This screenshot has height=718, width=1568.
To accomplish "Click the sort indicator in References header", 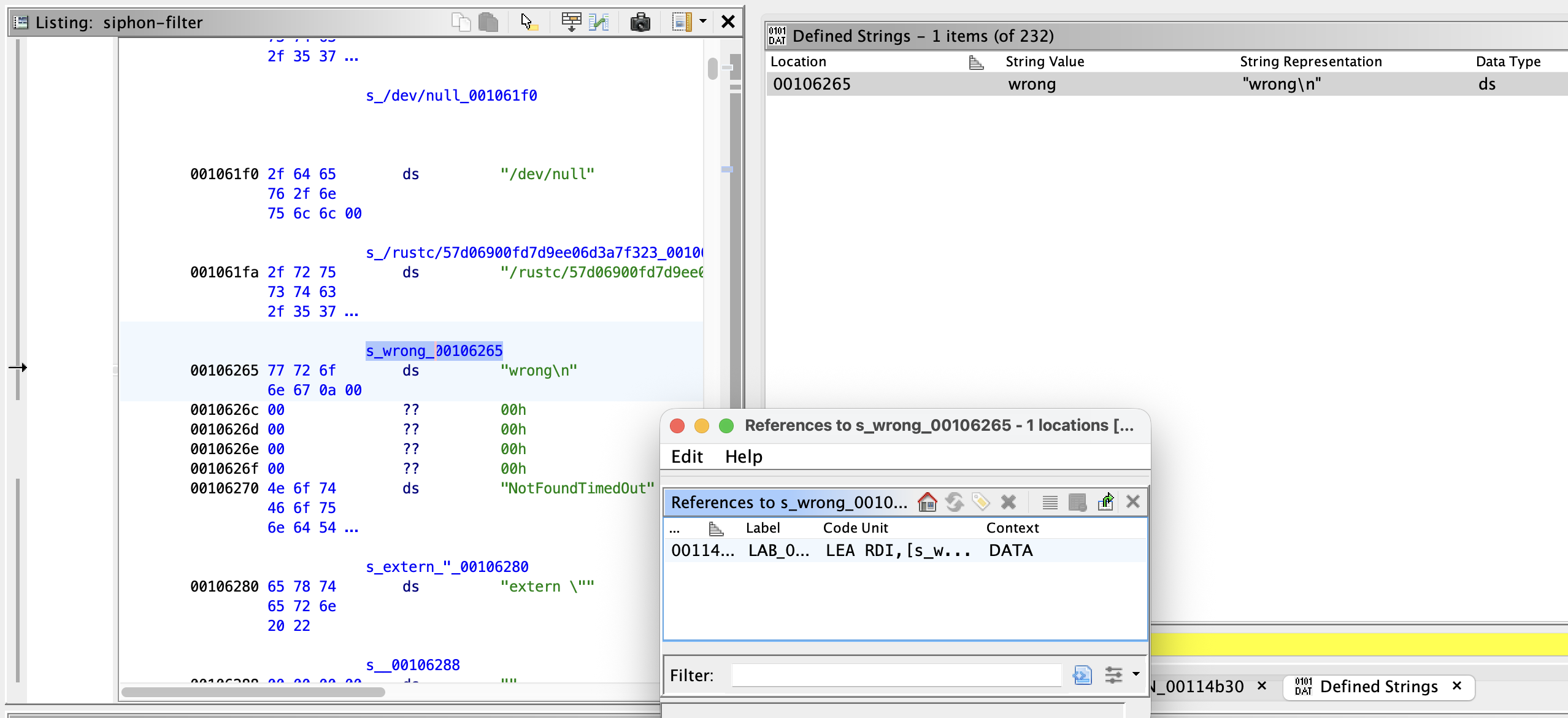I will [x=716, y=528].
